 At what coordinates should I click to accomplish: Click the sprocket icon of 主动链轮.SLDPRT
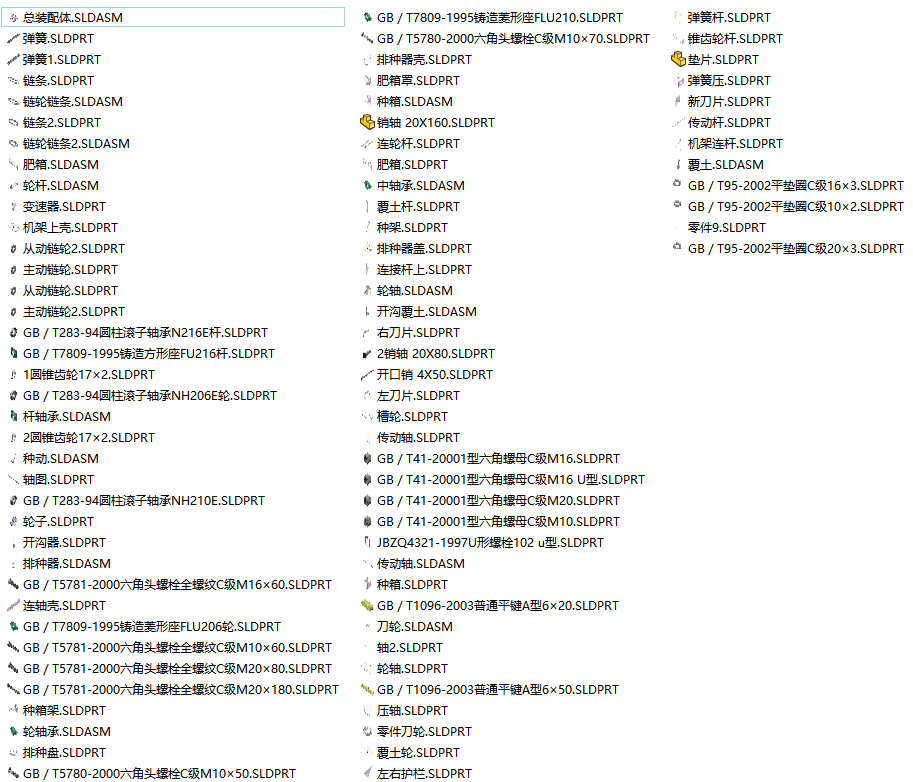[x=13, y=270]
